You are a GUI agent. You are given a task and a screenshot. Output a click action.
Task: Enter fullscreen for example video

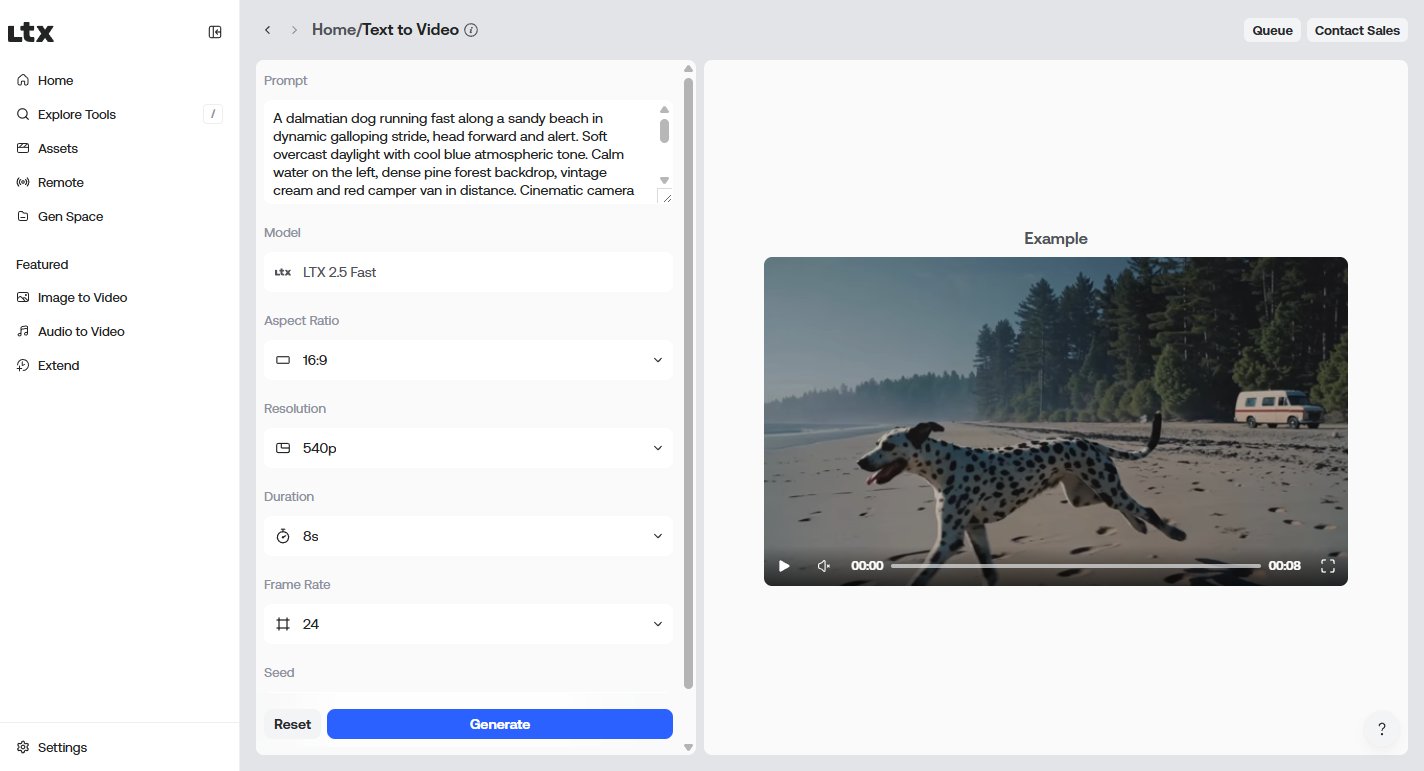coord(1328,566)
